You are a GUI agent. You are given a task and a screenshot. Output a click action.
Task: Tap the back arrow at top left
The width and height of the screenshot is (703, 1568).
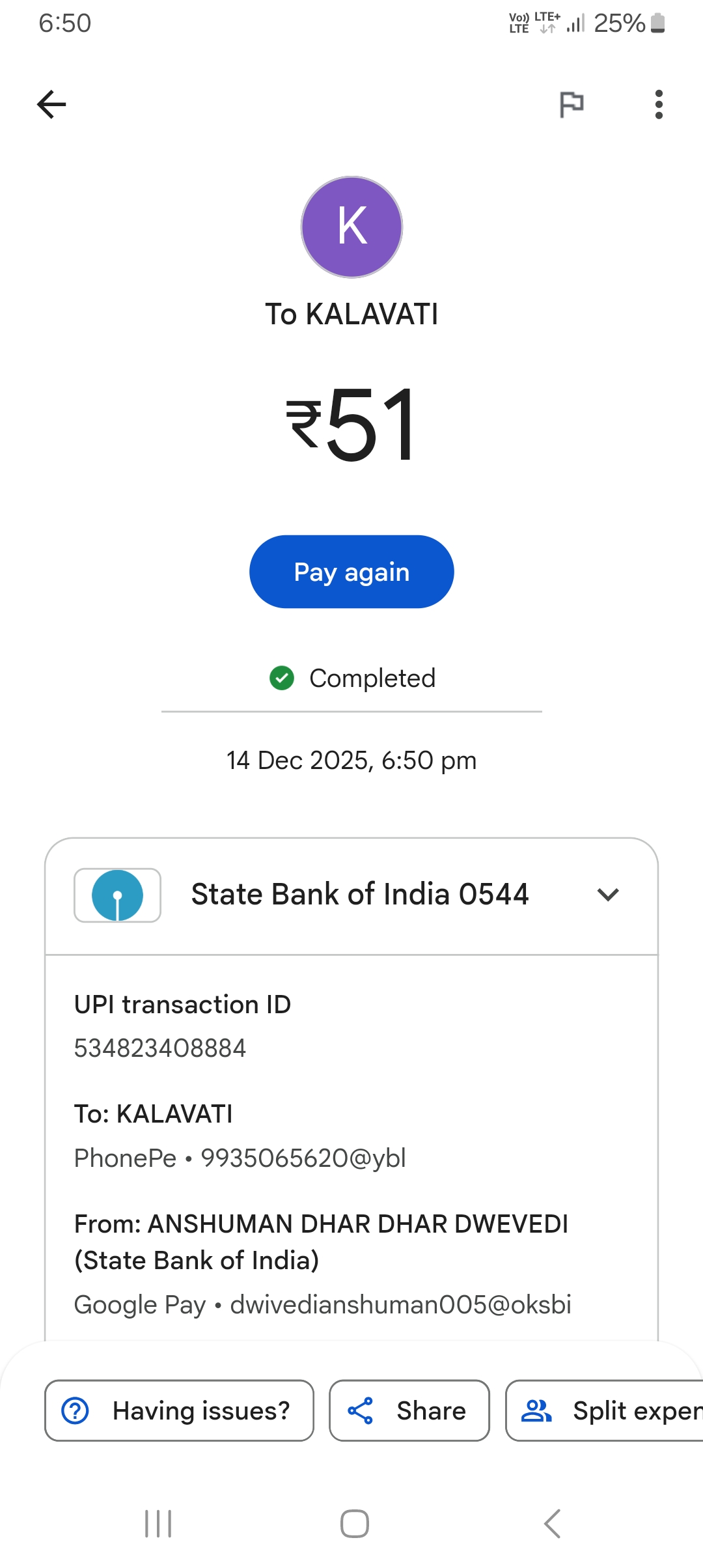(52, 104)
